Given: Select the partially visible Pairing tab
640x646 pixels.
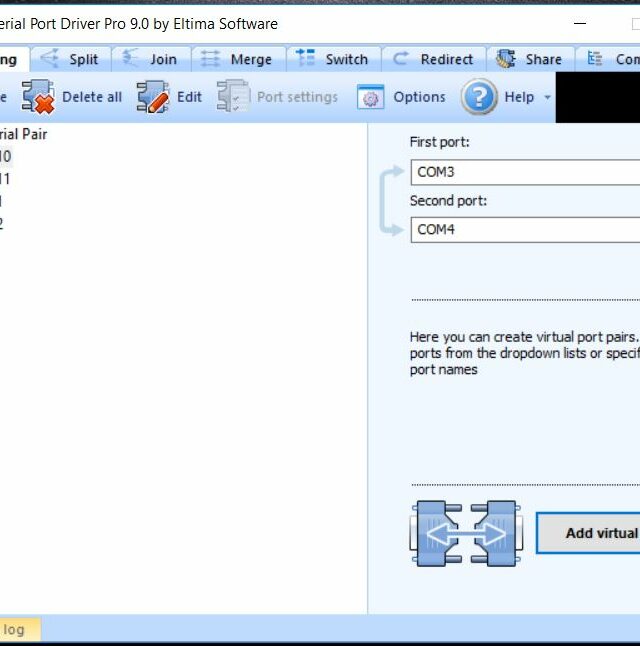Looking at the screenshot, I should (8, 59).
